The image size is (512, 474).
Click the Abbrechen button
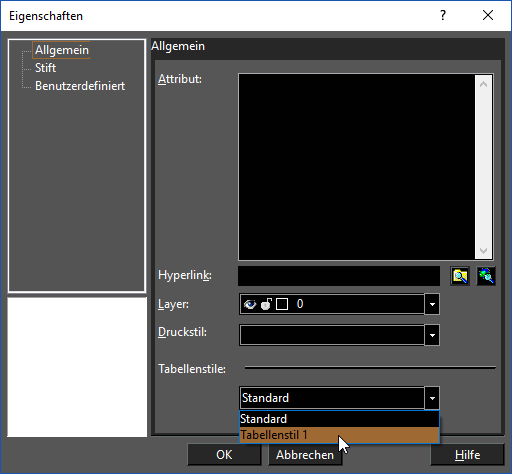click(305, 455)
